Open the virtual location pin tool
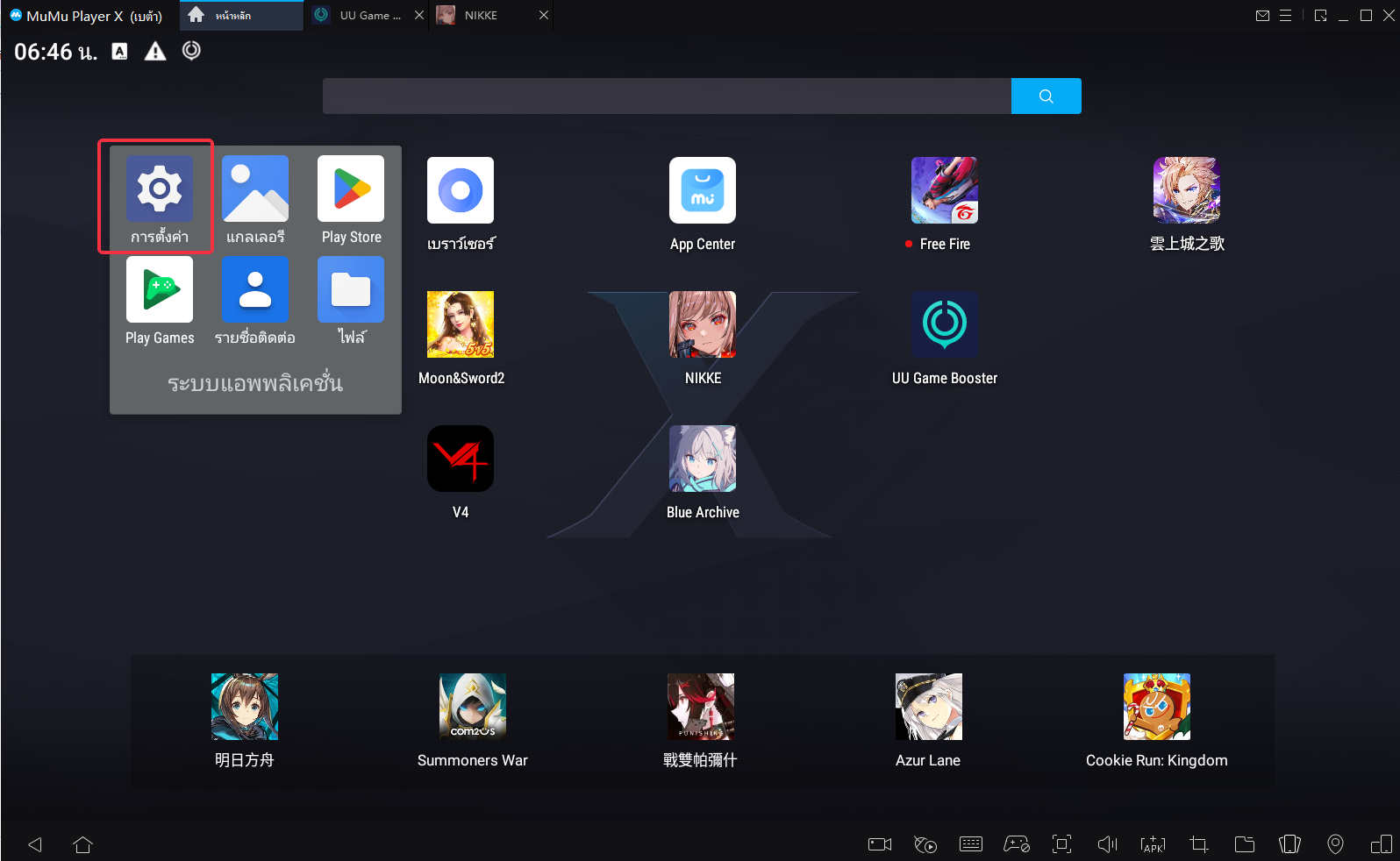Viewport: 1400px width, 861px height. click(1335, 844)
